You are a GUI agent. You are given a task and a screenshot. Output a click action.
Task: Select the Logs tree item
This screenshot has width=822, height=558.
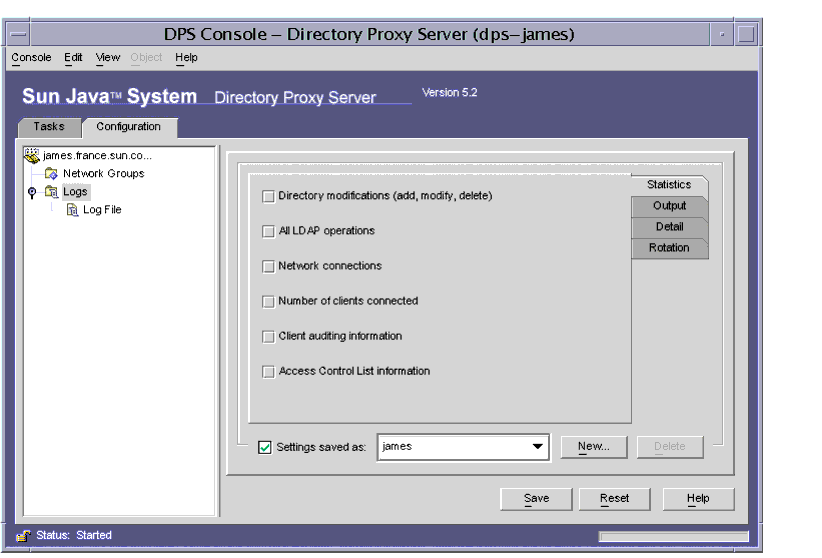[75, 192]
